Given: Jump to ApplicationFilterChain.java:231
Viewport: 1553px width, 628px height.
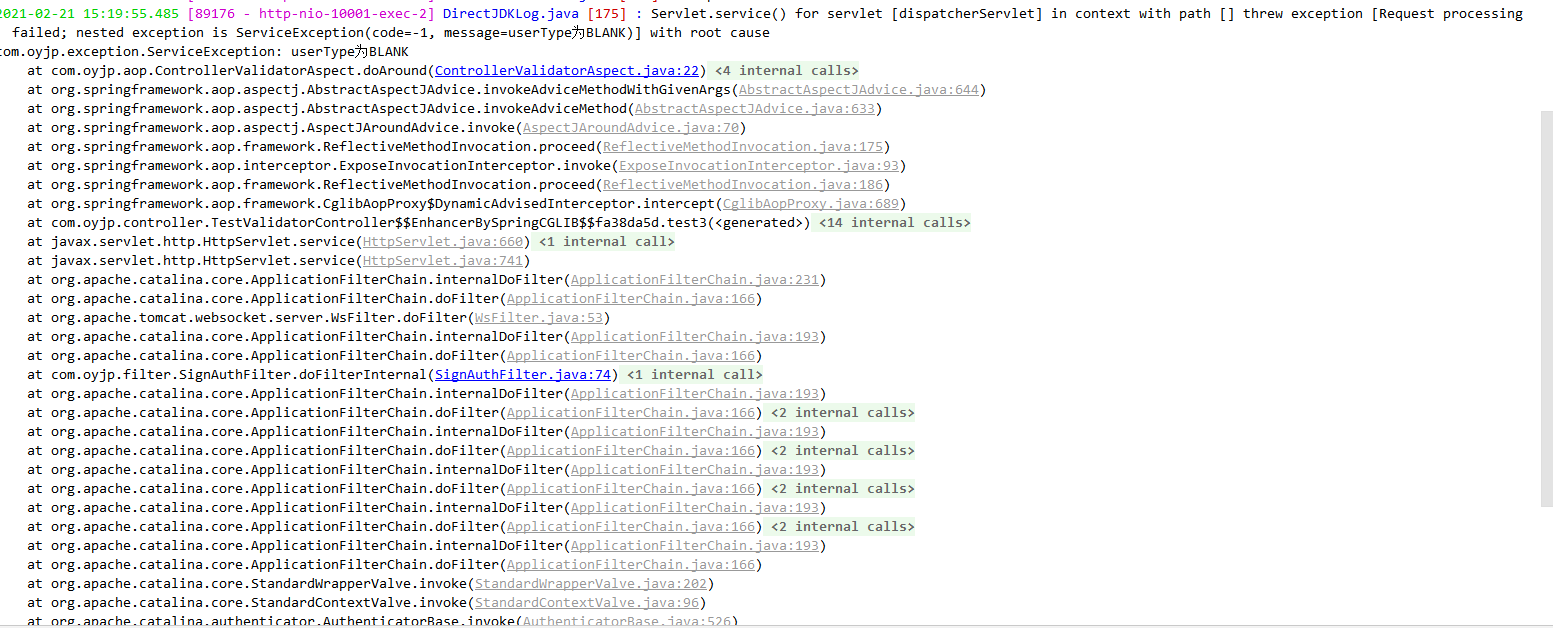Looking at the screenshot, I should 694,280.
